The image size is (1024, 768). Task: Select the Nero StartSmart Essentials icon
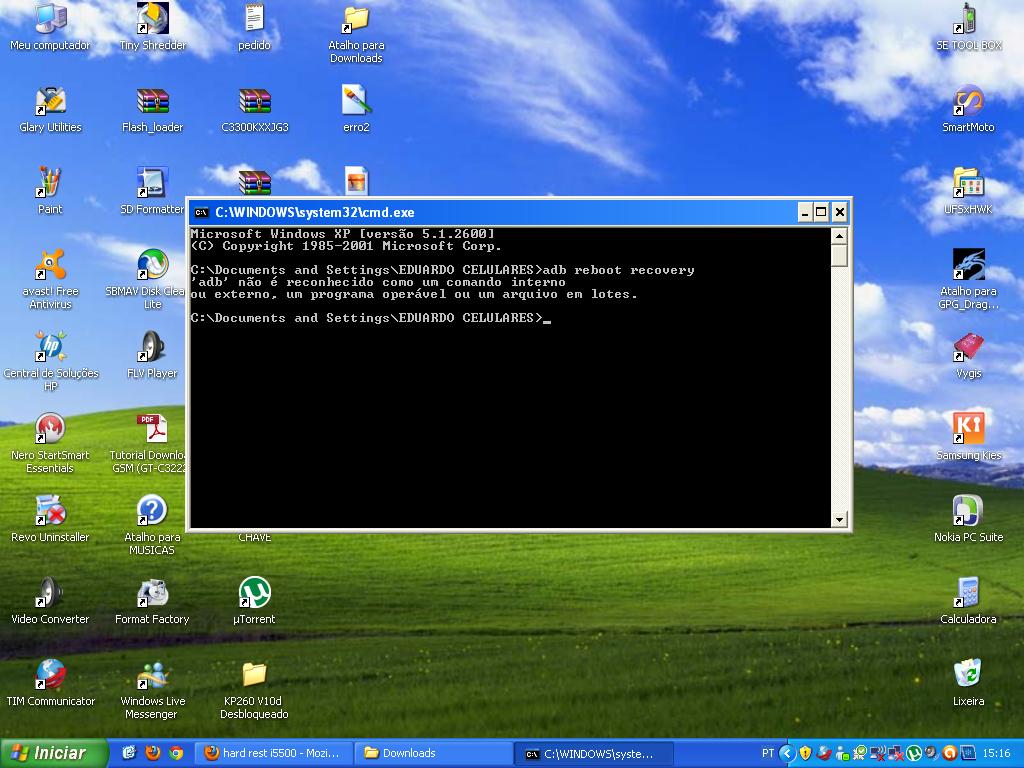[50, 443]
